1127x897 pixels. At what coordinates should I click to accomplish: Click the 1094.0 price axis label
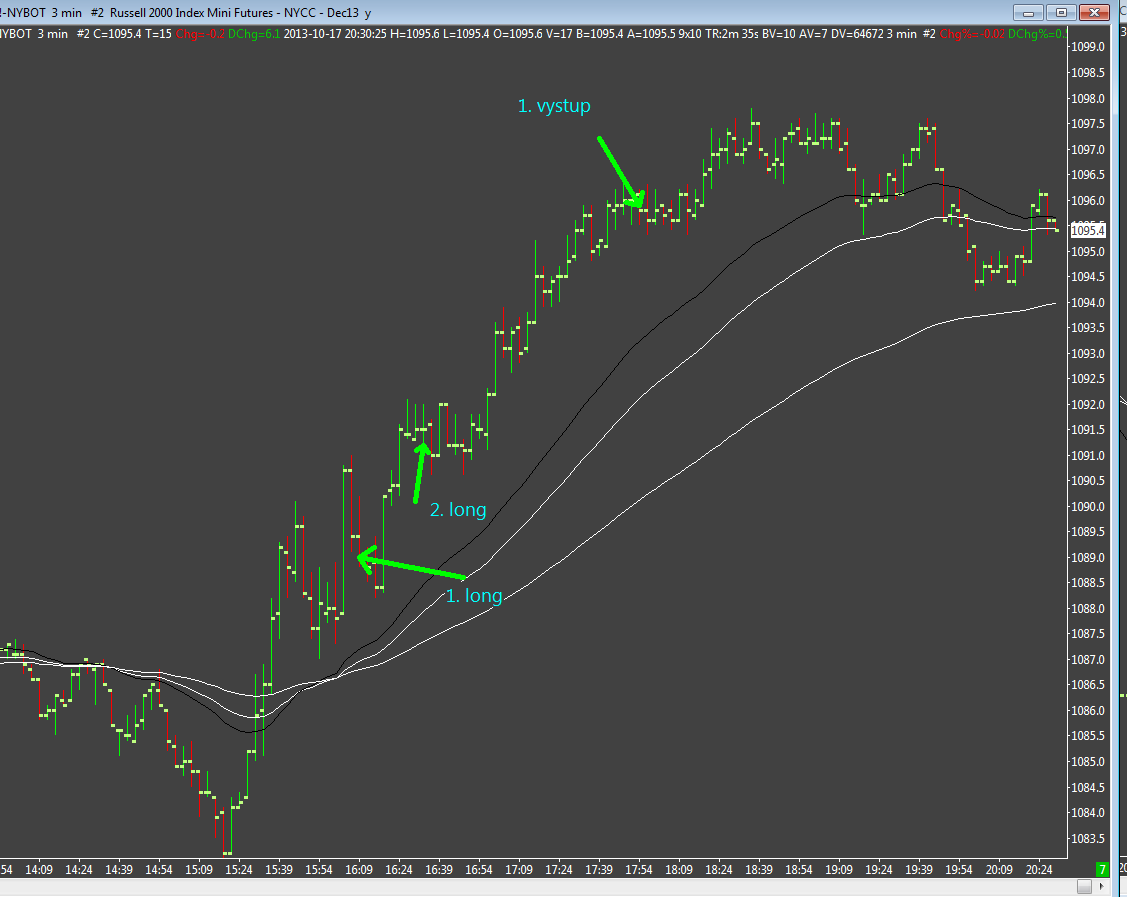pos(1087,303)
